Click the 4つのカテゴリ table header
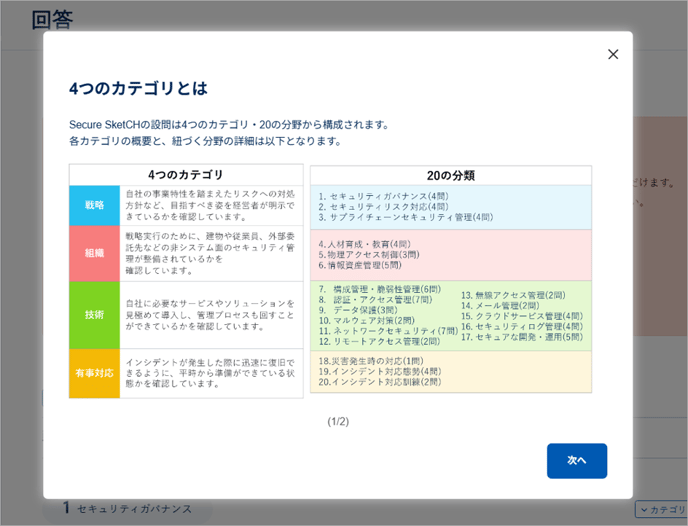 [x=186, y=175]
